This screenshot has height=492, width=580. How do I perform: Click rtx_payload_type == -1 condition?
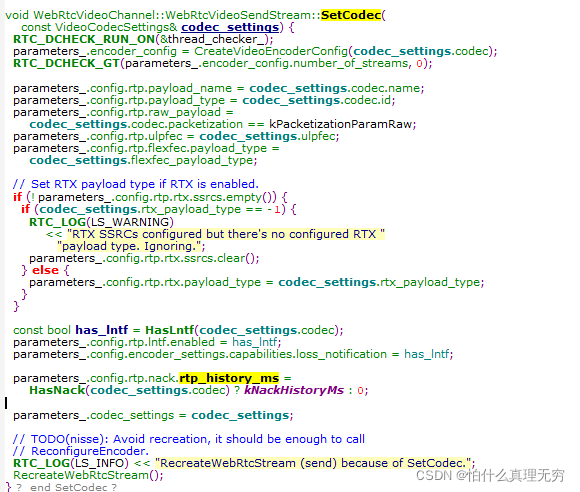(x=212, y=209)
